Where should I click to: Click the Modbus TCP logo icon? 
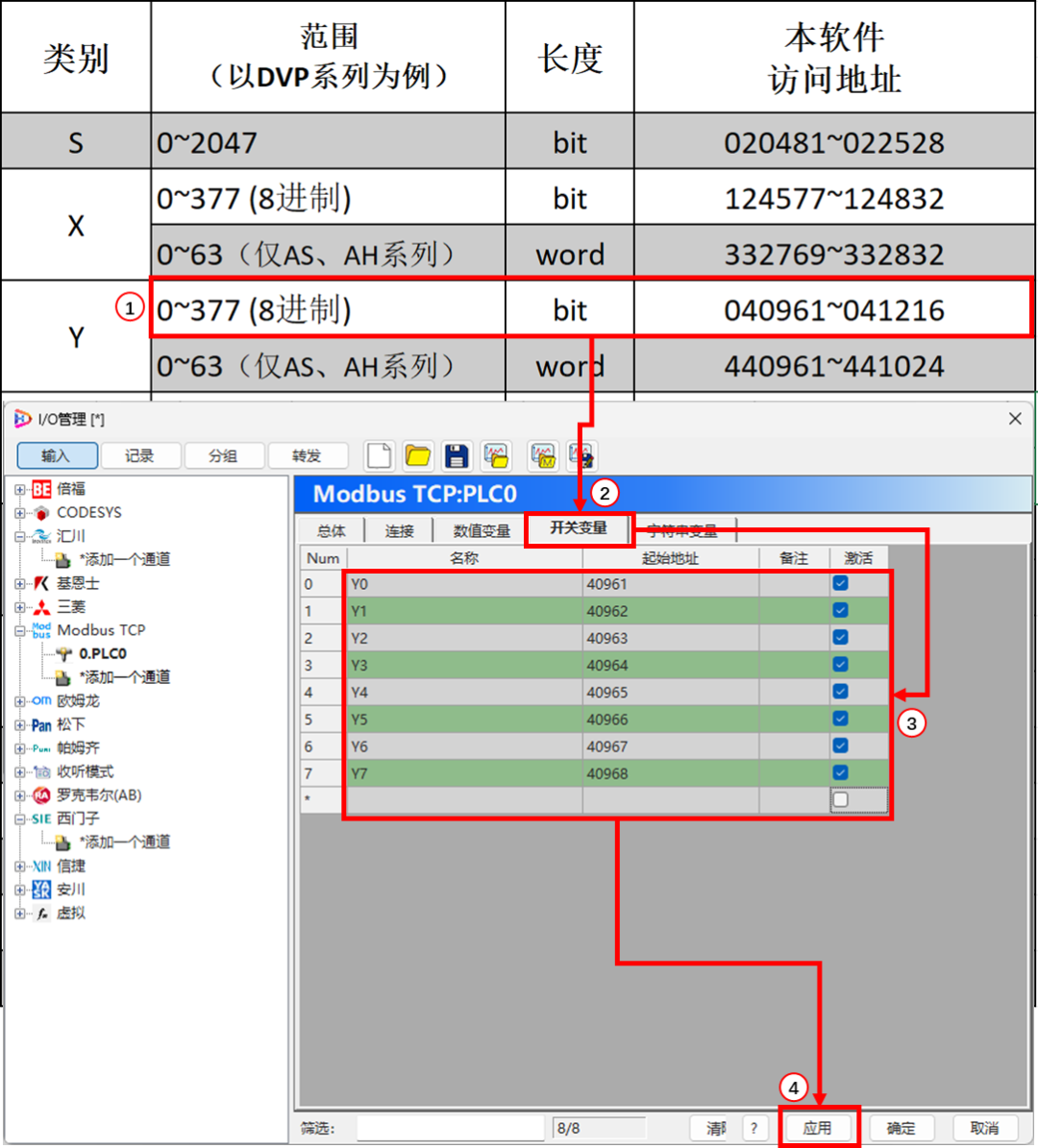coord(41,630)
